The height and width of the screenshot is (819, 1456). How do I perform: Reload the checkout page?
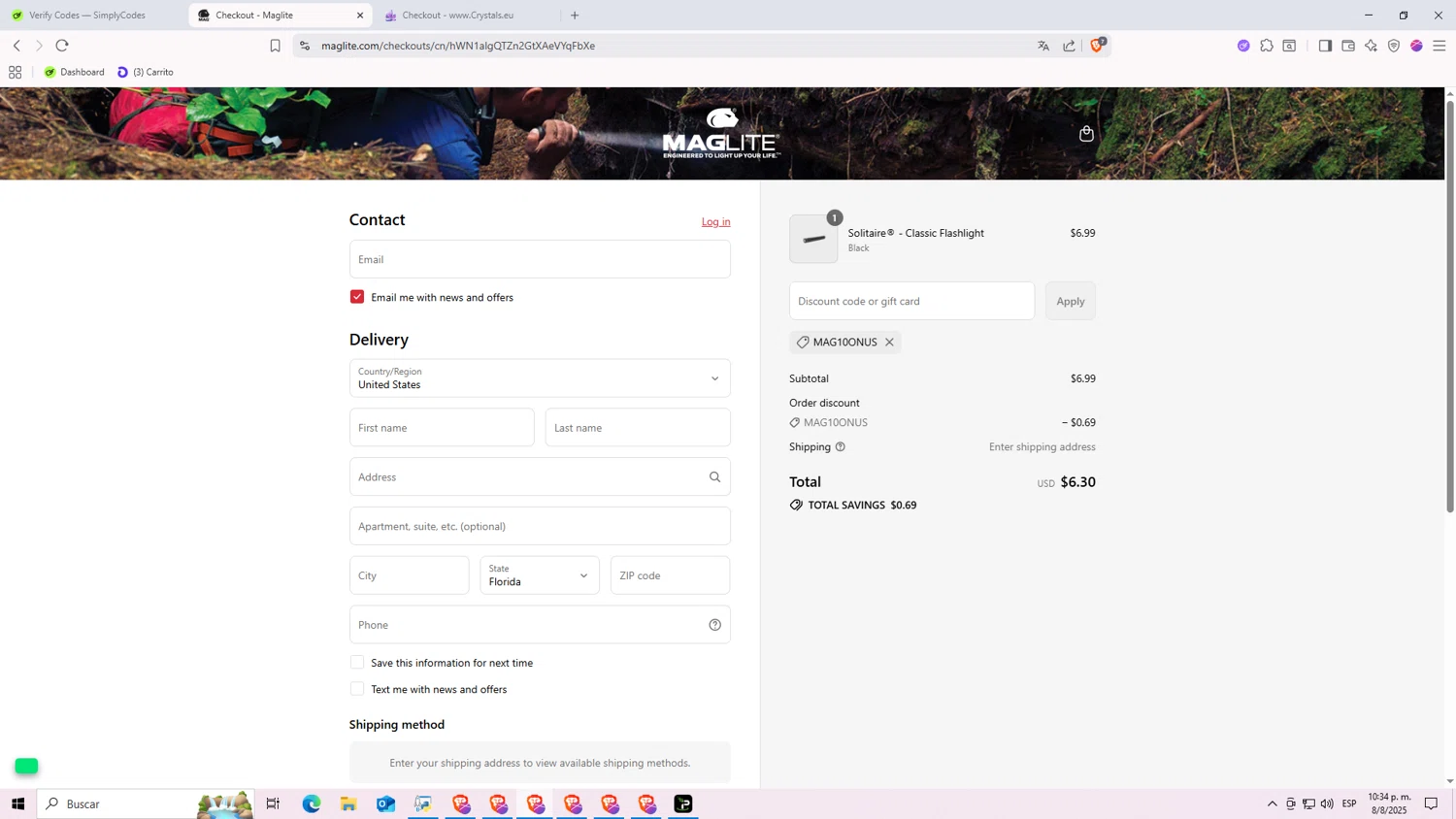click(62, 46)
